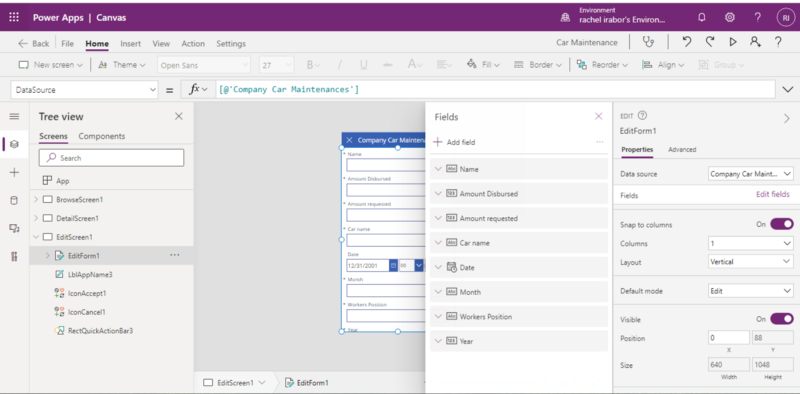The height and width of the screenshot is (394, 800).
Task: Expand the Year field card
Action: [438, 341]
